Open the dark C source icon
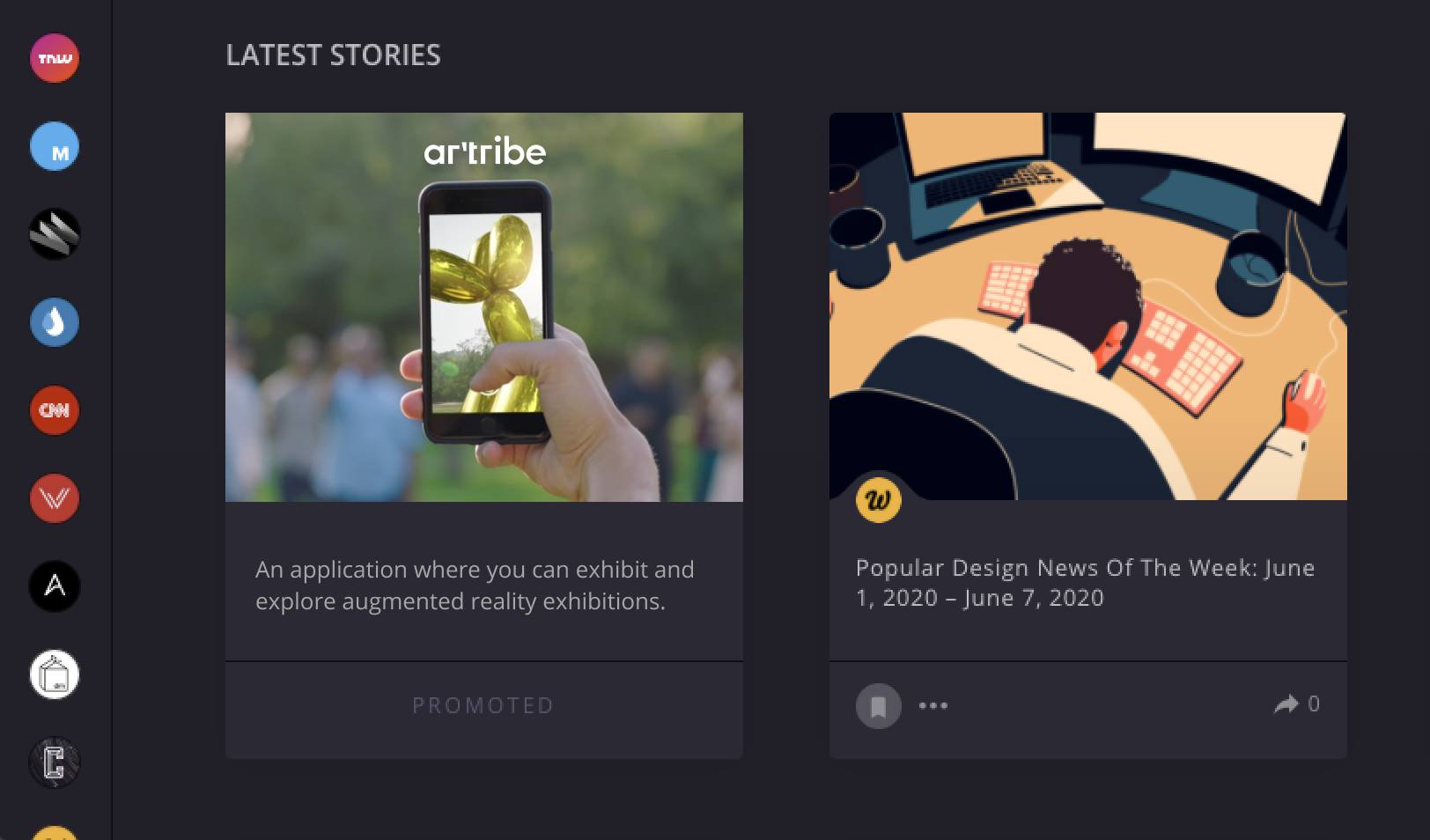This screenshot has height=840, width=1430. (55, 763)
